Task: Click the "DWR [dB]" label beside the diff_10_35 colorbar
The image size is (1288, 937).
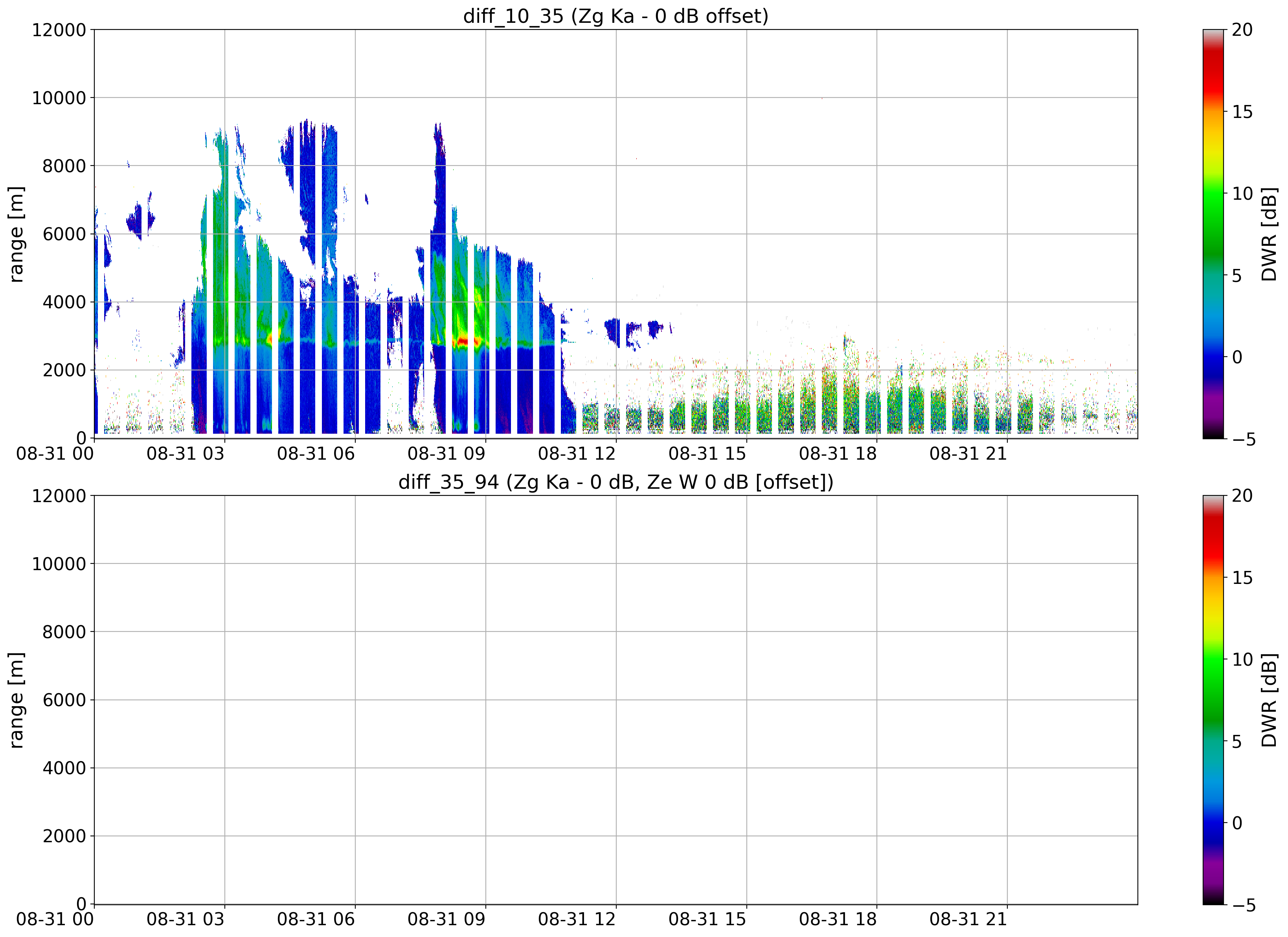Action: [1269, 234]
